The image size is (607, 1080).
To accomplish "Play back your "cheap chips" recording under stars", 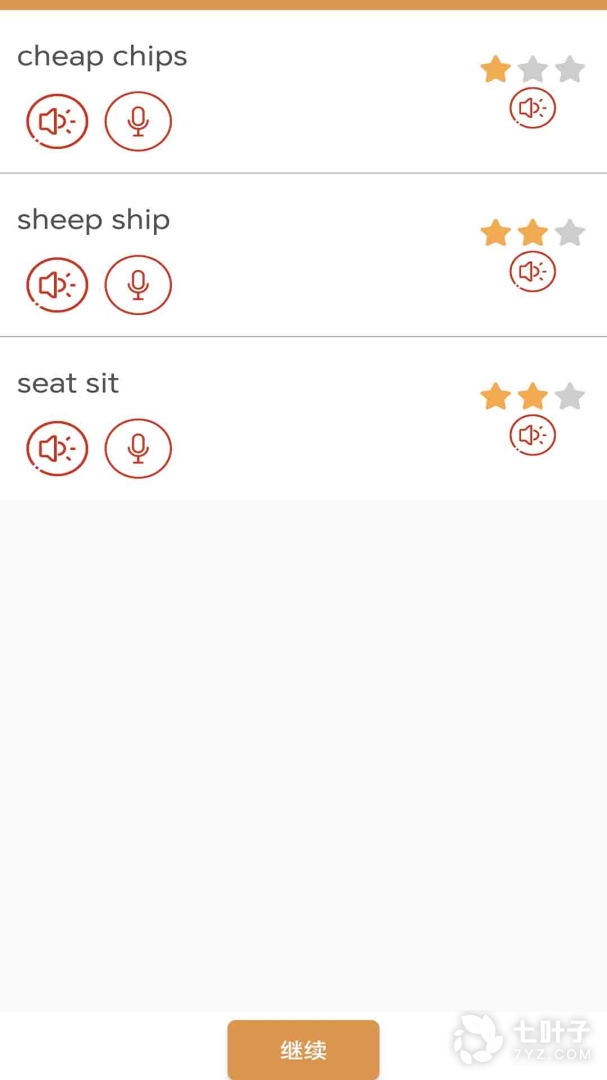I will (x=532, y=108).
